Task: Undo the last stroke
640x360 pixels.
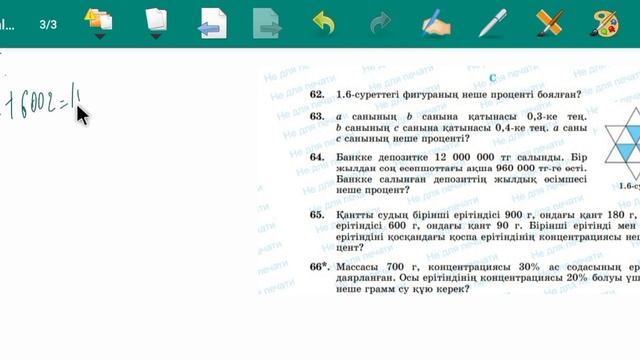Action: 324,22
